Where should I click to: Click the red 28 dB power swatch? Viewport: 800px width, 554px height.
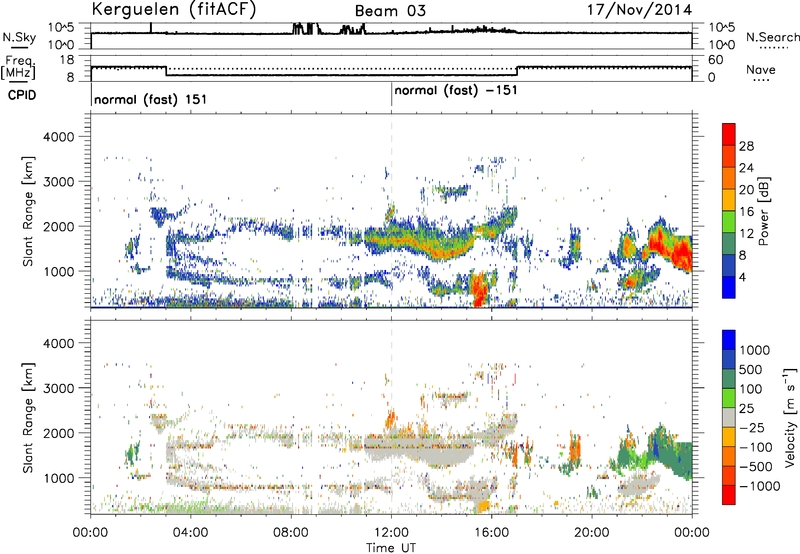729,134
